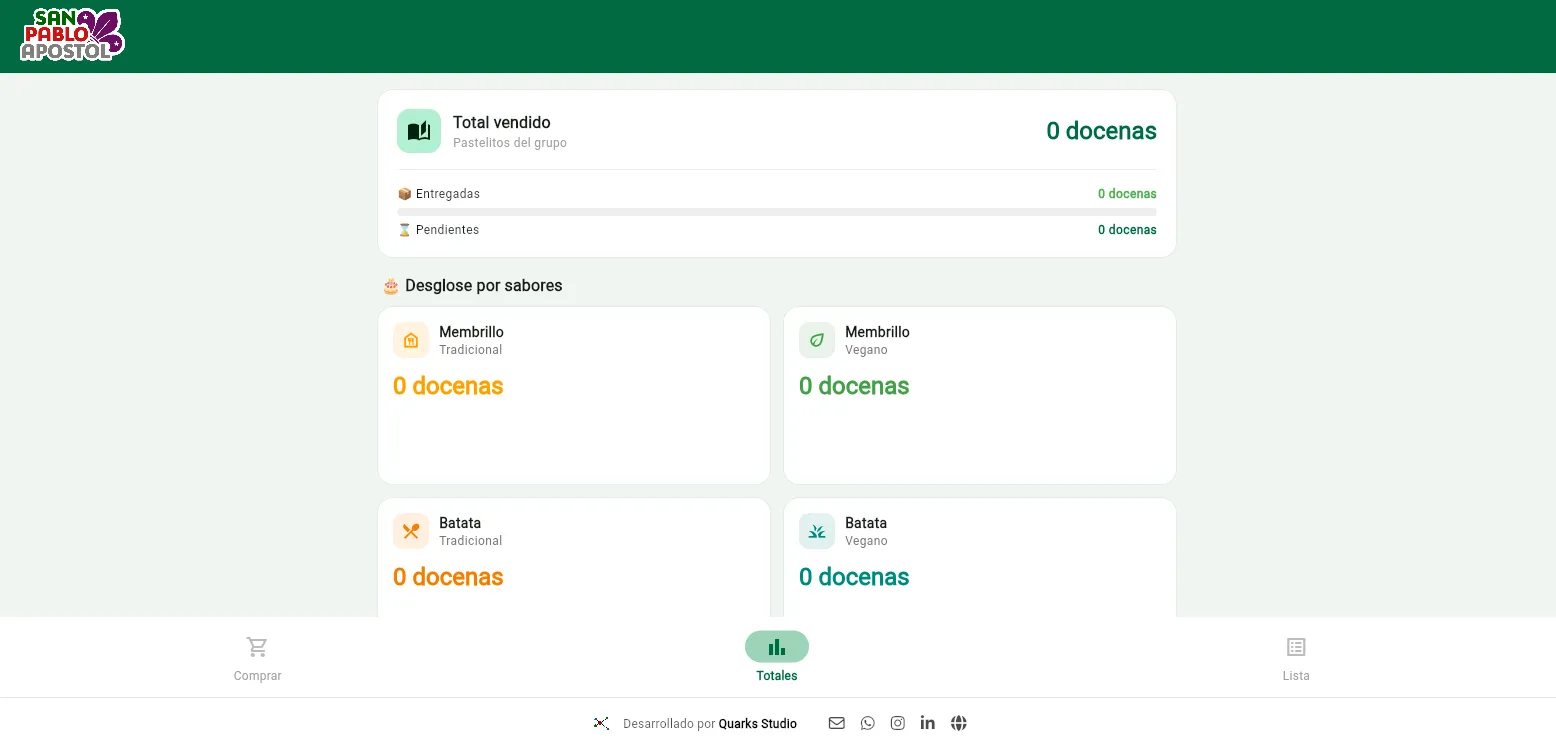Click the Batata Vegano 0 docenas amount
1556x747 pixels.
pyautogui.click(x=854, y=577)
